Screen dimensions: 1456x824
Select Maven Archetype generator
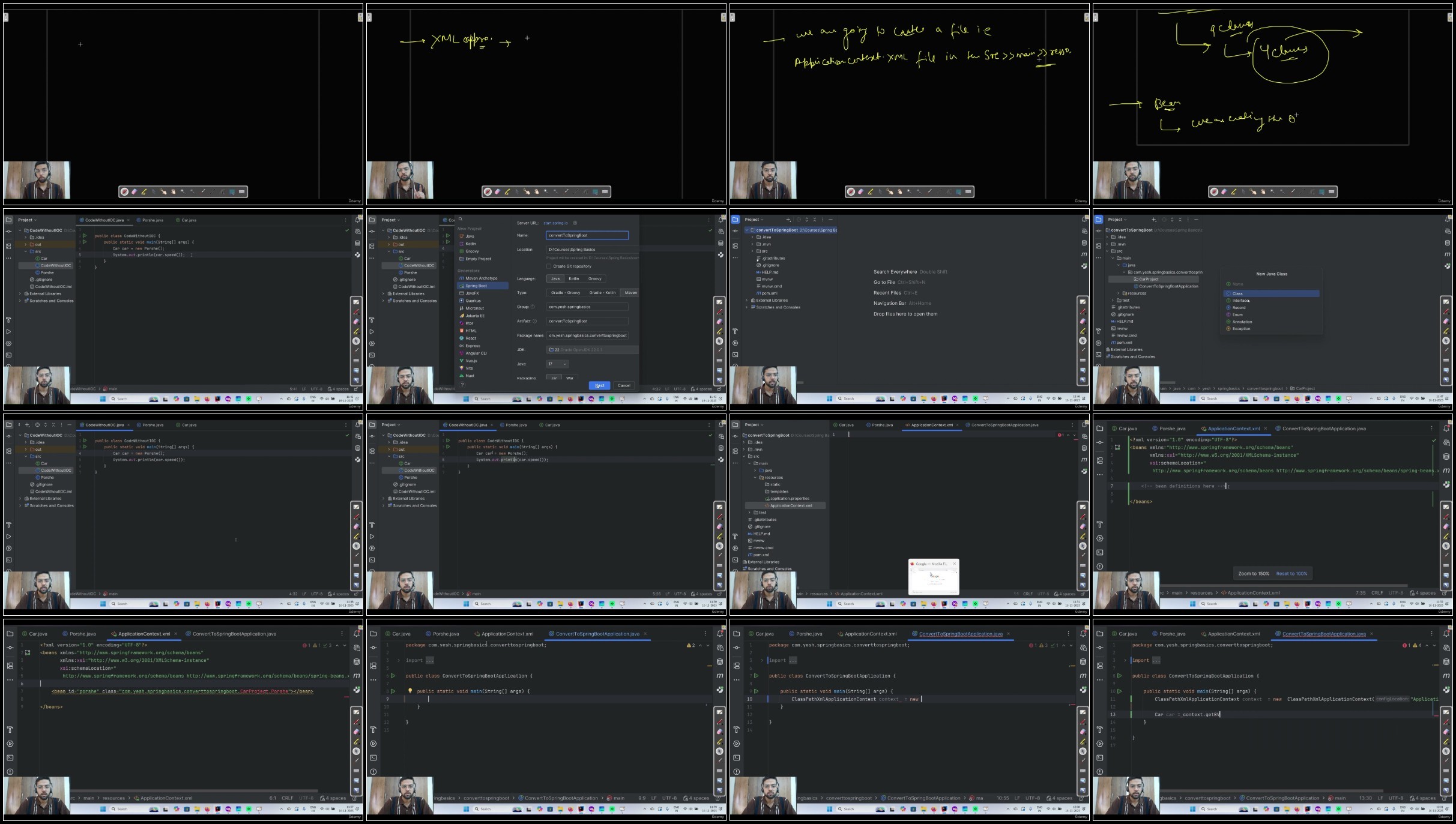[481, 278]
